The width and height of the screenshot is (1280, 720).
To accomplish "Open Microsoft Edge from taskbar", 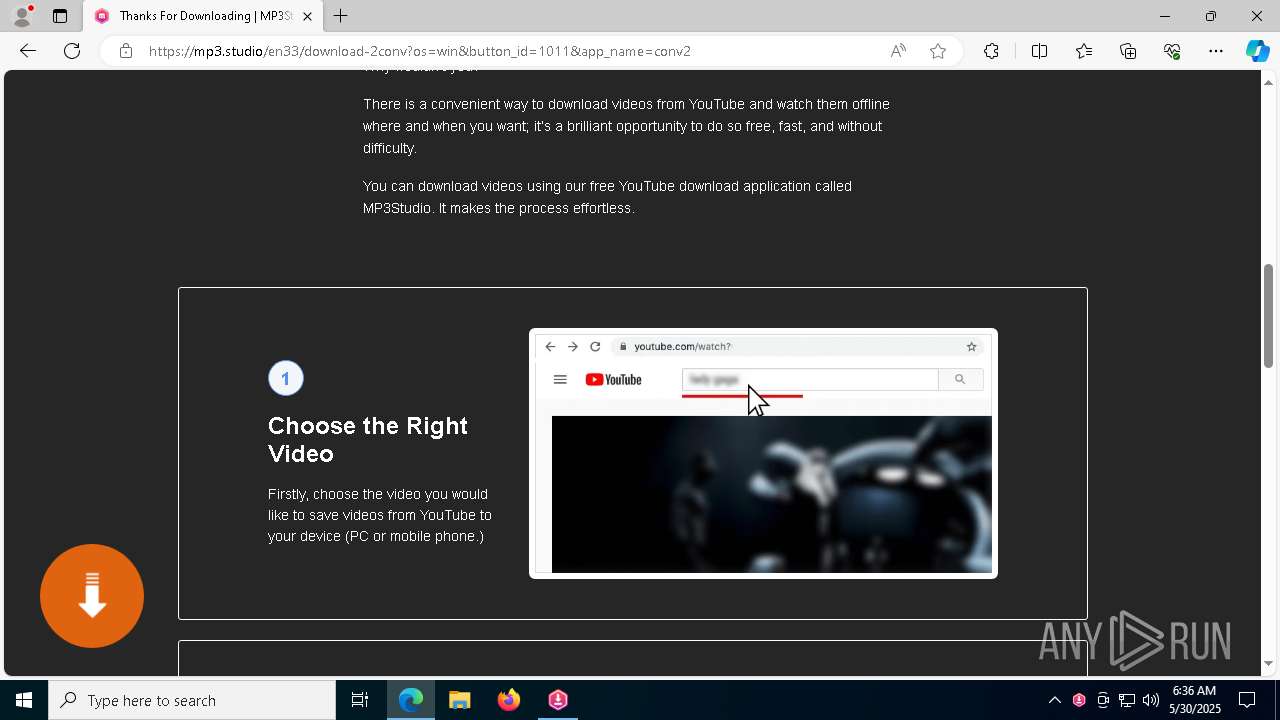I will (411, 700).
